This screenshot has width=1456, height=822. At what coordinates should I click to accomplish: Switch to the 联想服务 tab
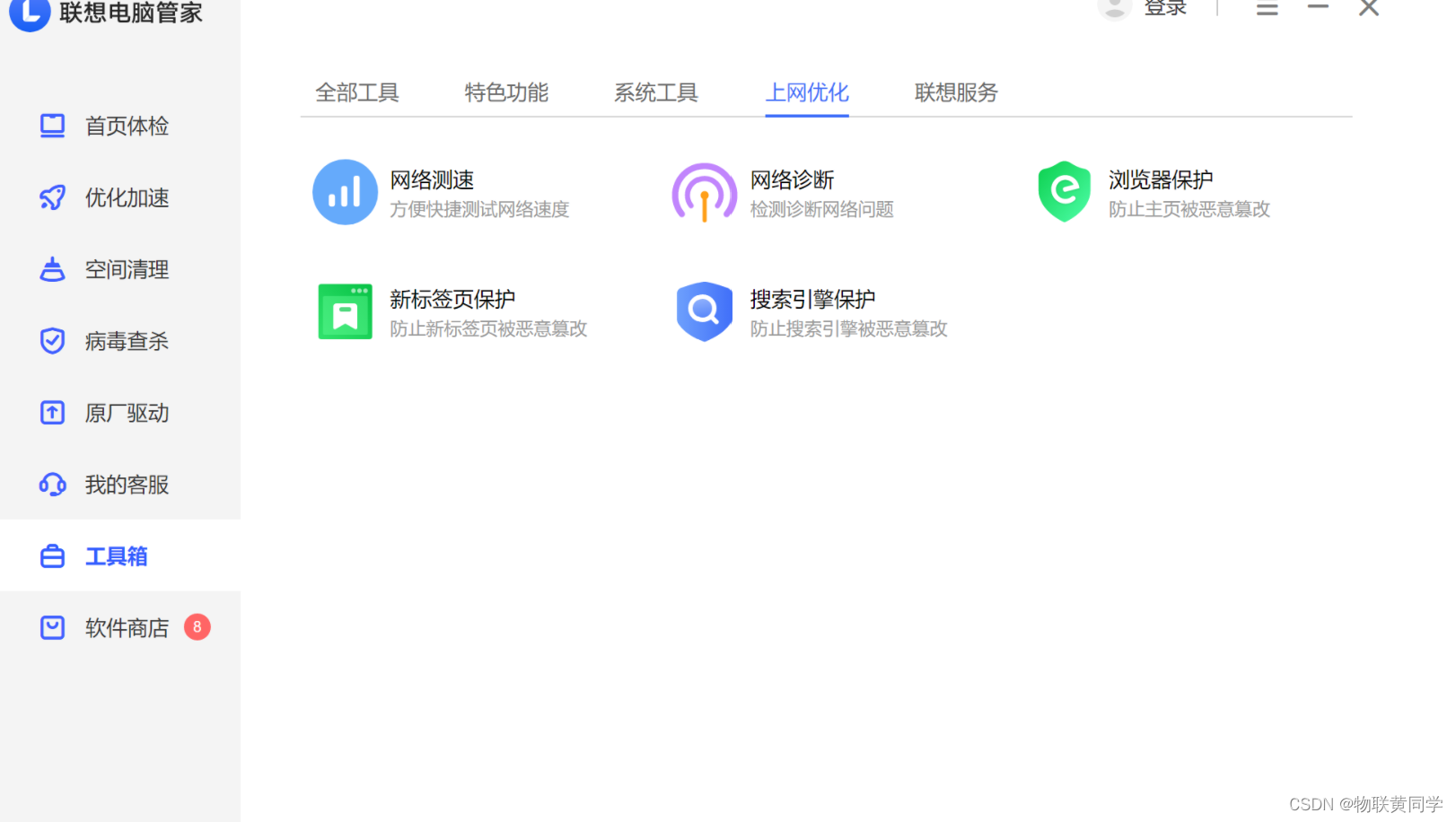coord(956,92)
